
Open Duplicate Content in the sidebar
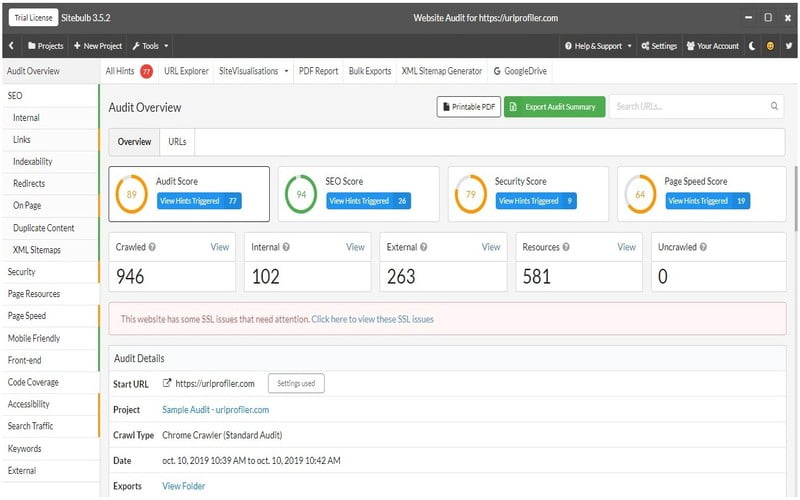tap(50, 228)
